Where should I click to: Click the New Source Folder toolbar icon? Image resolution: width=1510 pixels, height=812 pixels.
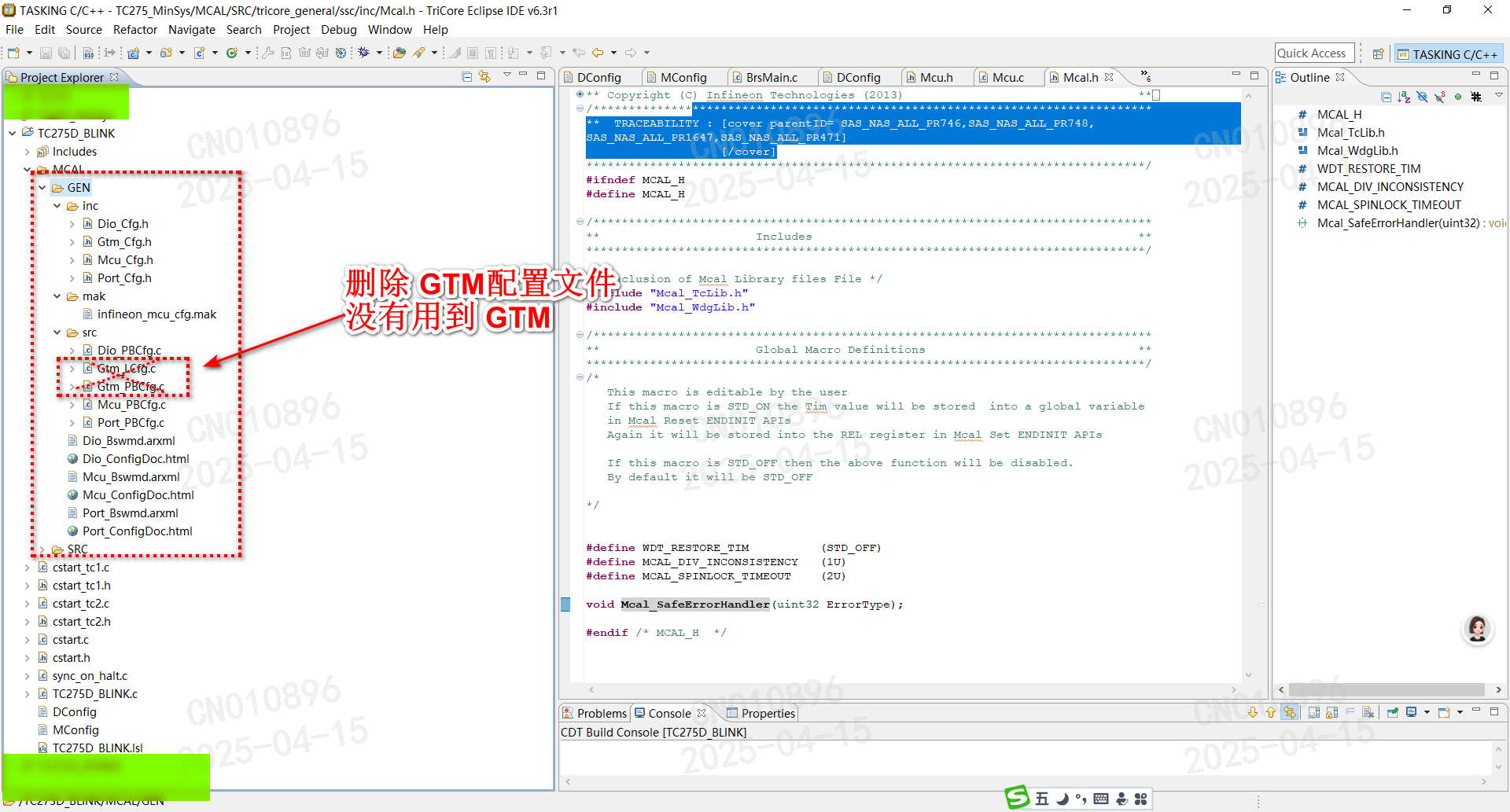(x=166, y=53)
